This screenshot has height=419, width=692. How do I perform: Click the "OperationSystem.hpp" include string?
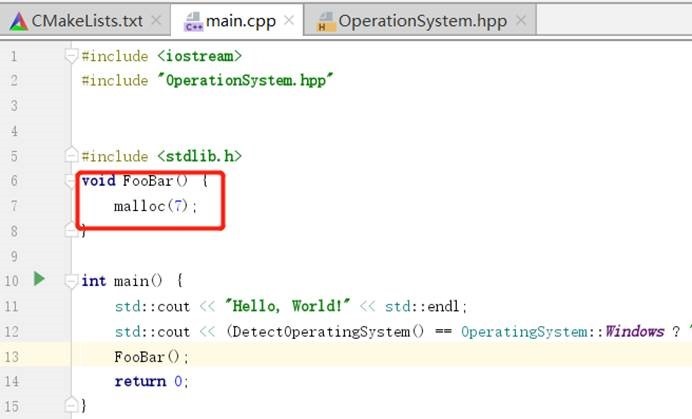pos(246,80)
